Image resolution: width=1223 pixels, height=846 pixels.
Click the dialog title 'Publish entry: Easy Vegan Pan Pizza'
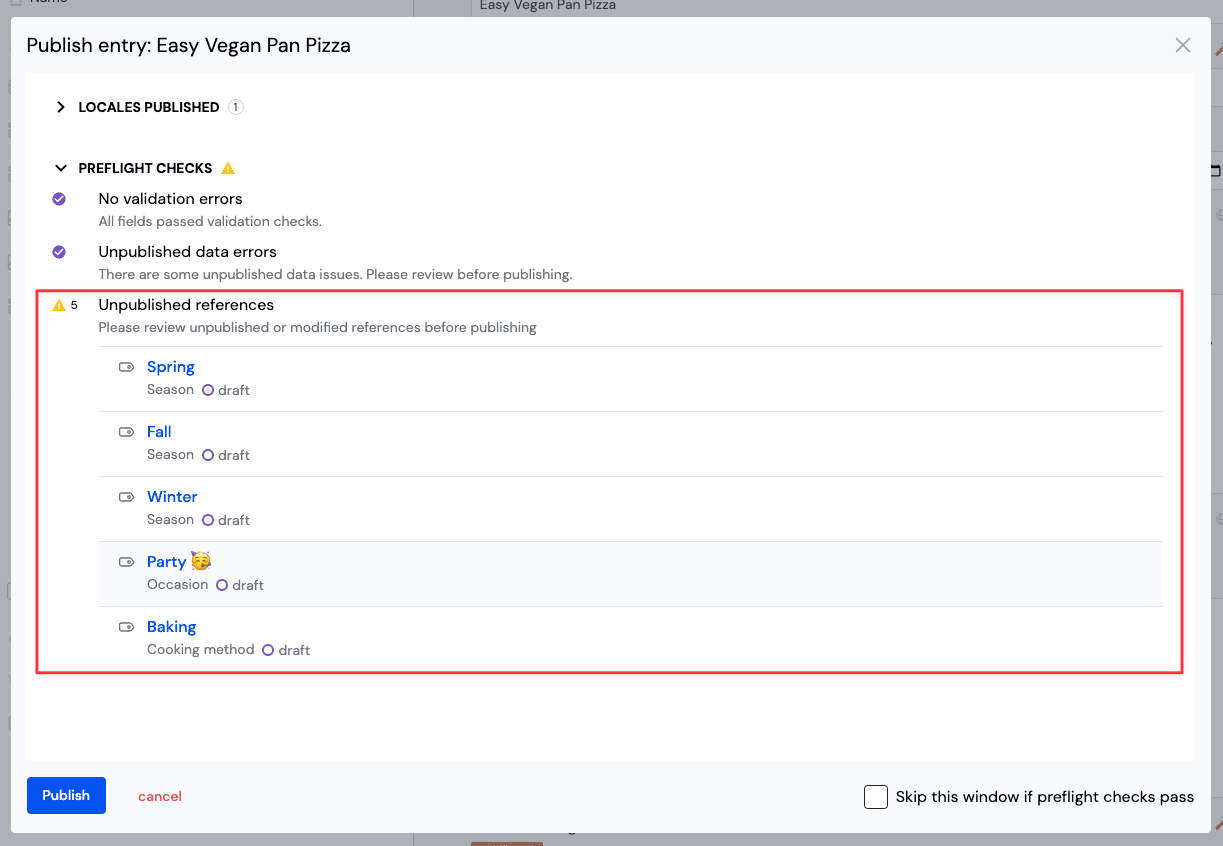point(189,45)
